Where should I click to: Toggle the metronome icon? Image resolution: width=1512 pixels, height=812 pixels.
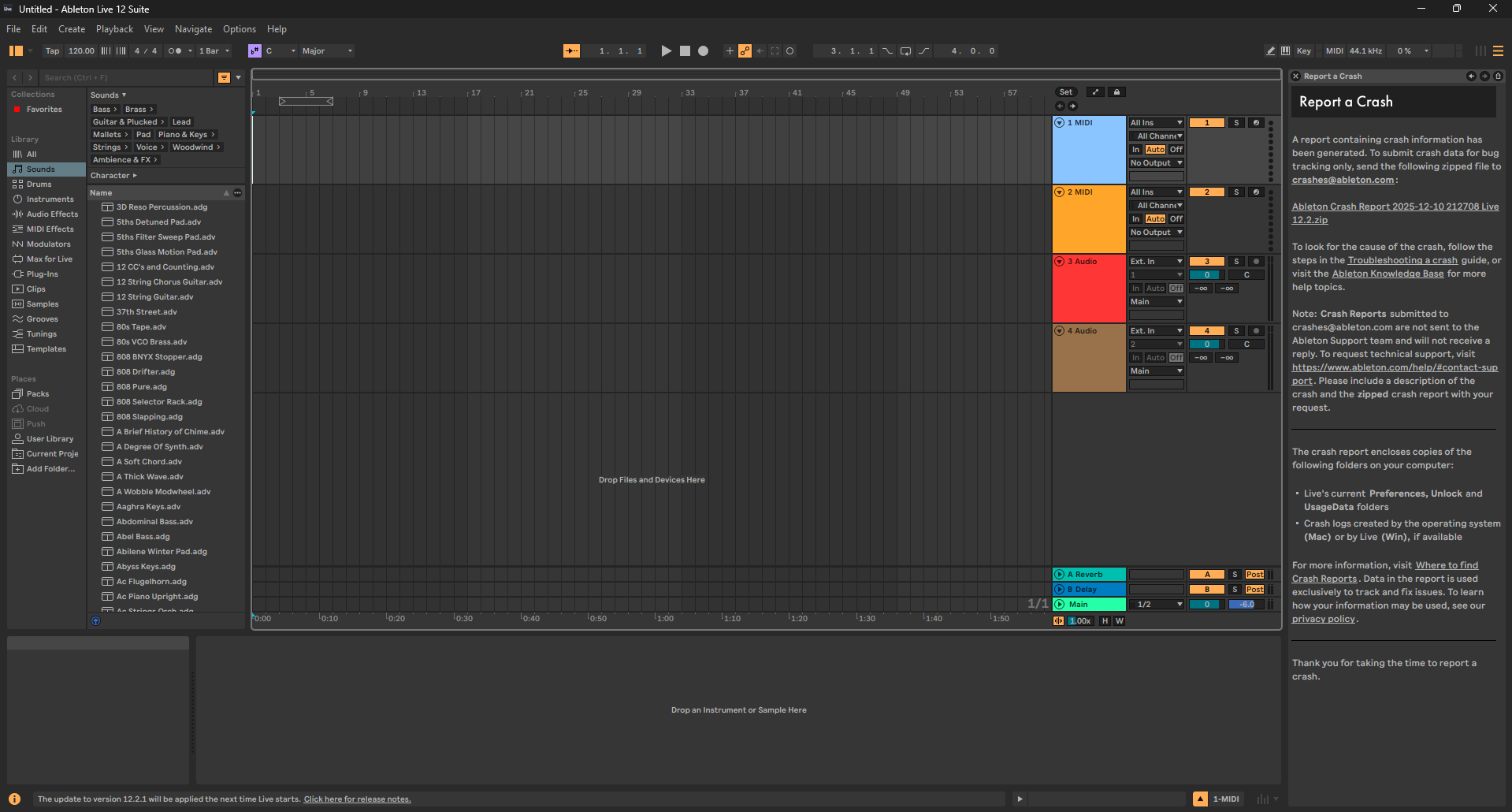tap(175, 51)
